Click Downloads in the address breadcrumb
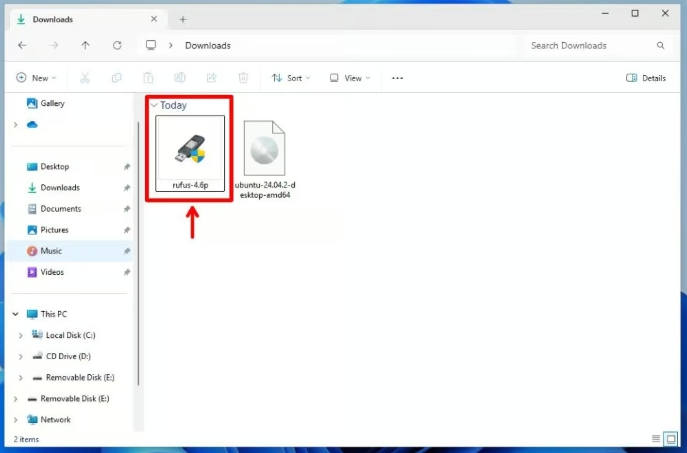The height and width of the screenshot is (453, 687). [x=208, y=46]
